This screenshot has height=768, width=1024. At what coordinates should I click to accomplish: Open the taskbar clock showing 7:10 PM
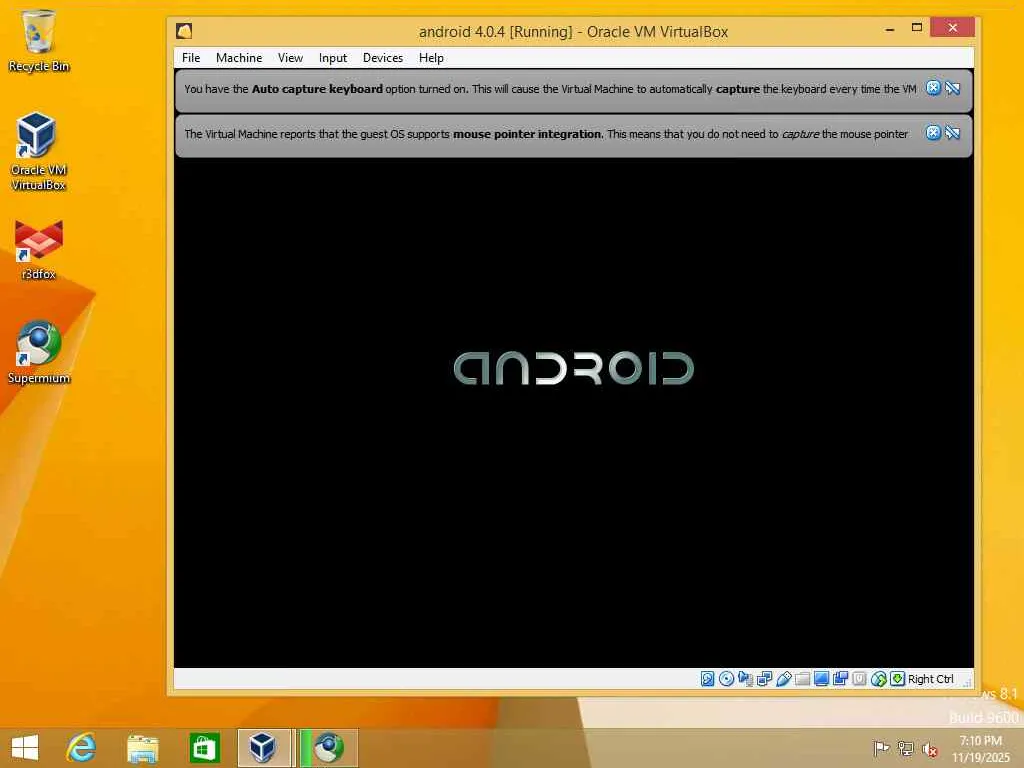click(x=980, y=748)
